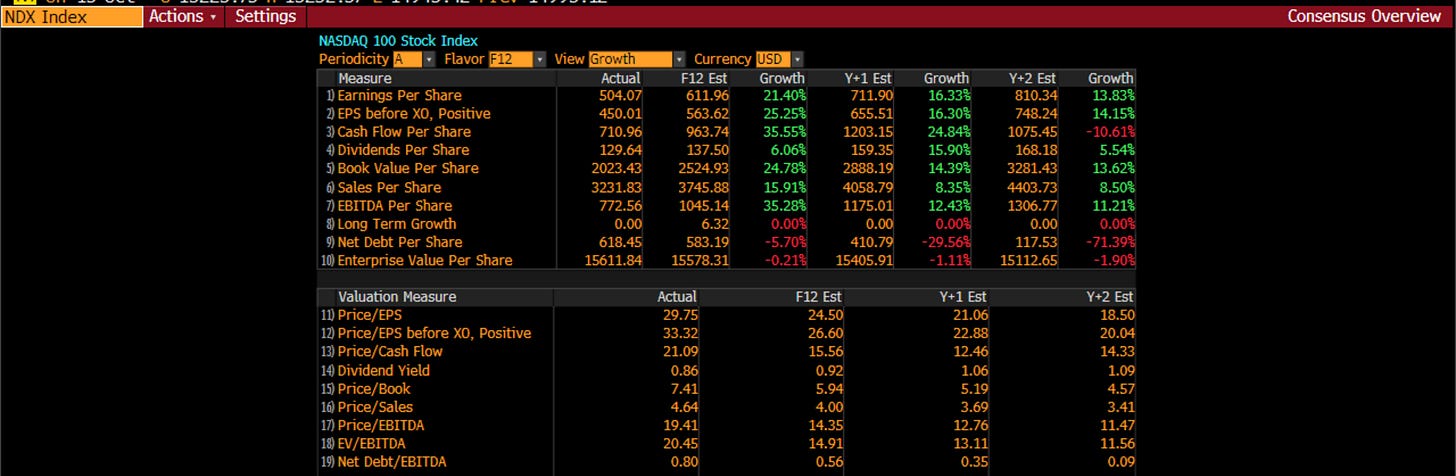
Task: Click the Net Debt/EBITDA Y+2 value 0.09
Action: pos(1119,462)
